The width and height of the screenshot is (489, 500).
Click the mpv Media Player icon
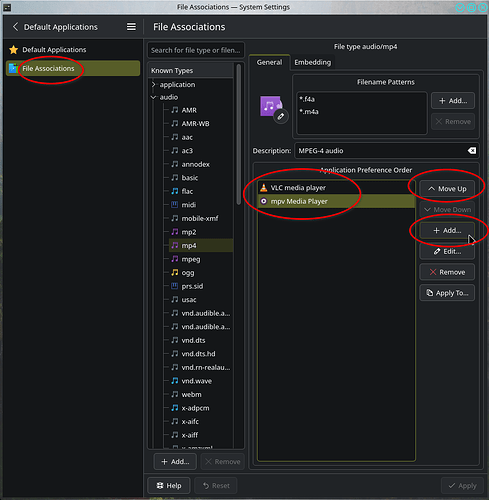tap(264, 201)
